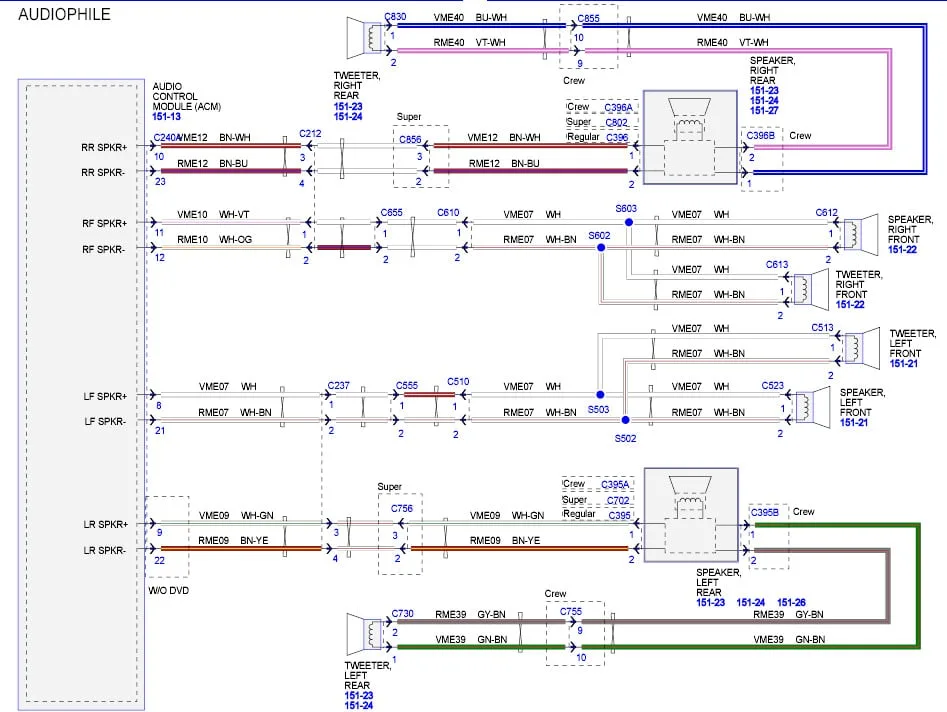The width and height of the screenshot is (947, 712).
Task: Click connector label C513
Action: click(822, 327)
